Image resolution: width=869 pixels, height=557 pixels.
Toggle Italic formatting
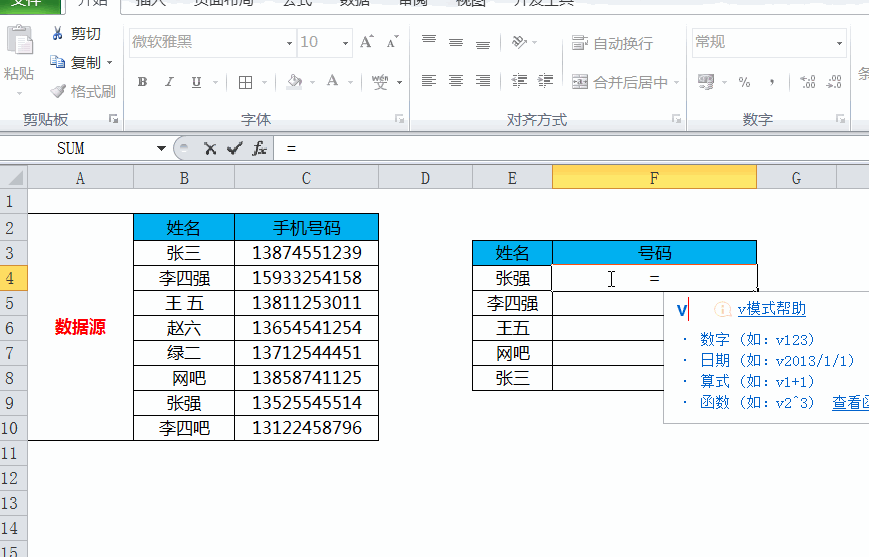coord(170,82)
